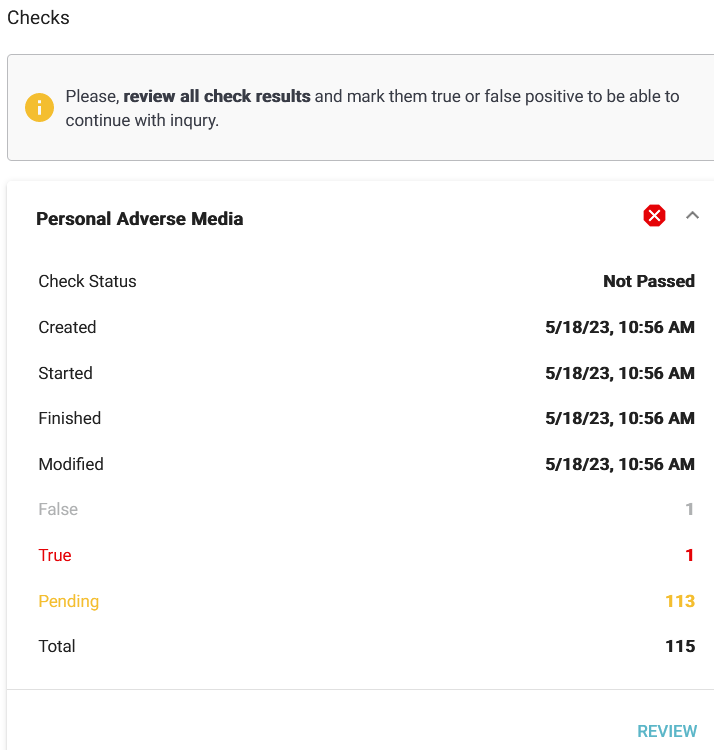Click the Started row timestamp
The image size is (714, 750).
point(619,373)
